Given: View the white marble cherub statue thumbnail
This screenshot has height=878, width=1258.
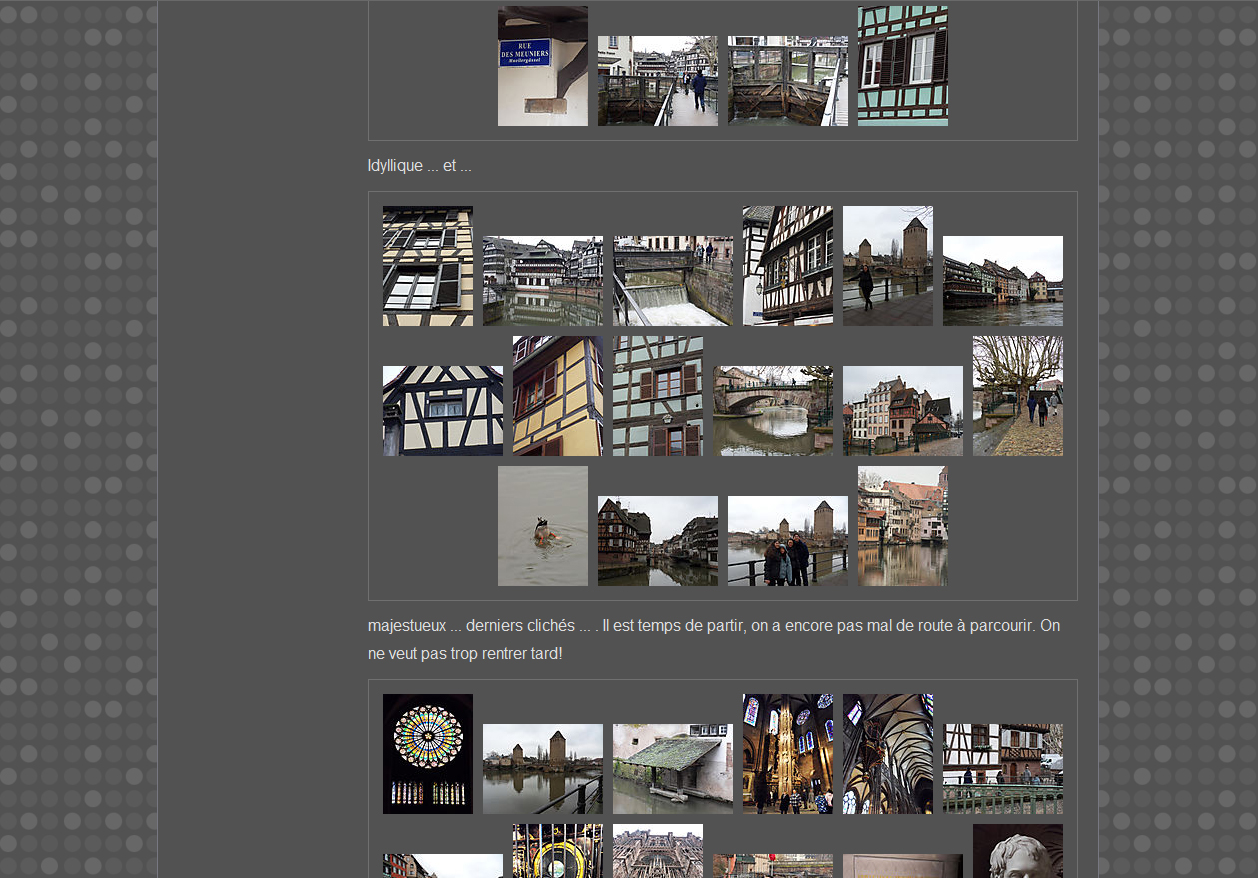Looking at the screenshot, I should (x=1017, y=851).
